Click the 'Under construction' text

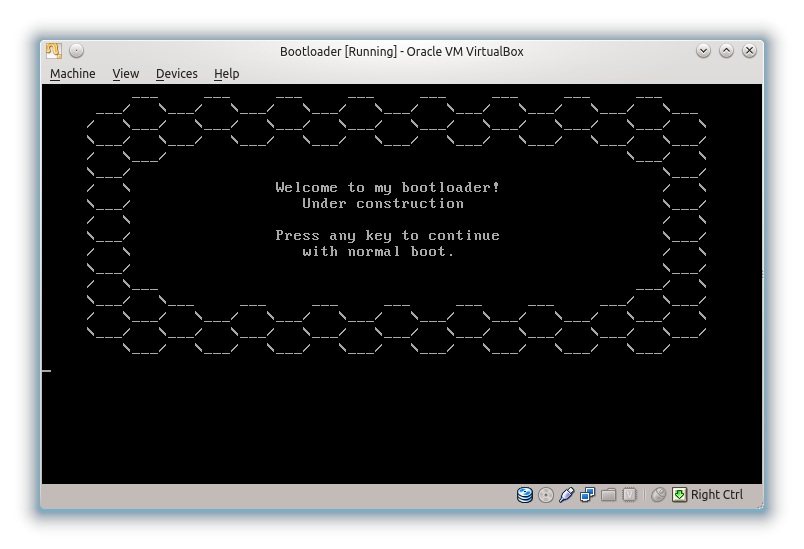click(383, 204)
